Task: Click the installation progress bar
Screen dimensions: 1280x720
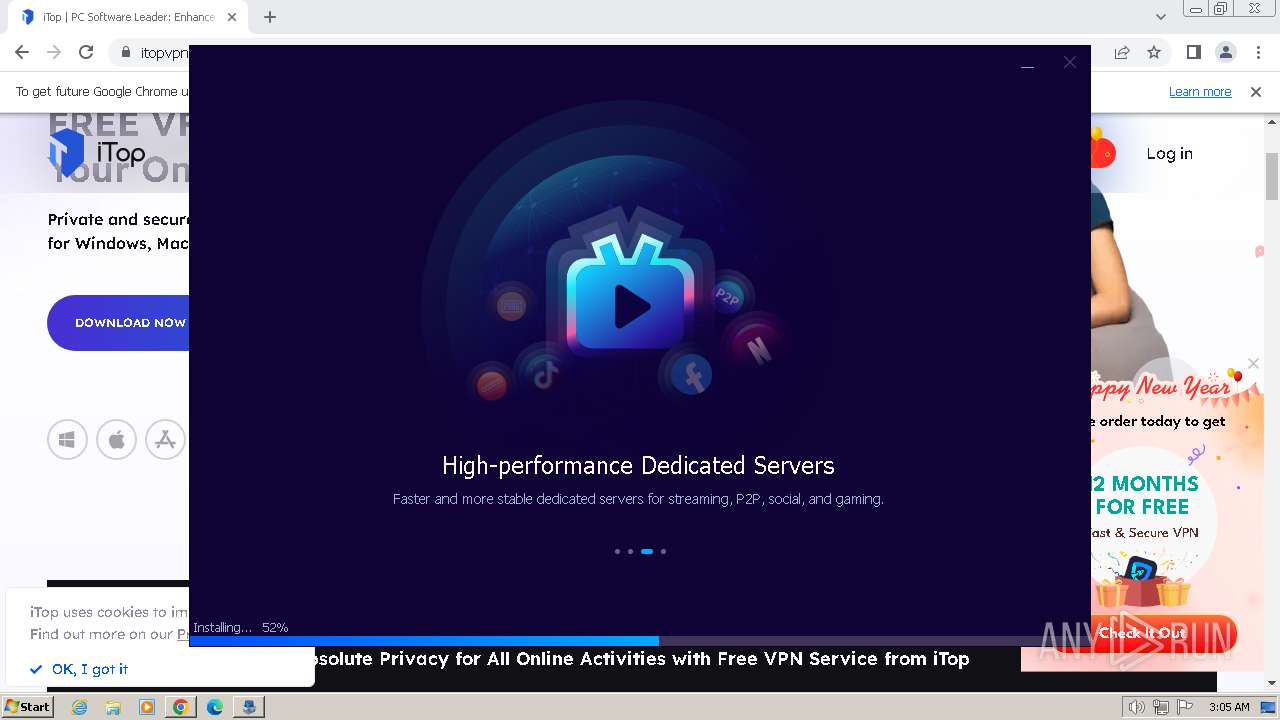Action: pyautogui.click(x=640, y=641)
